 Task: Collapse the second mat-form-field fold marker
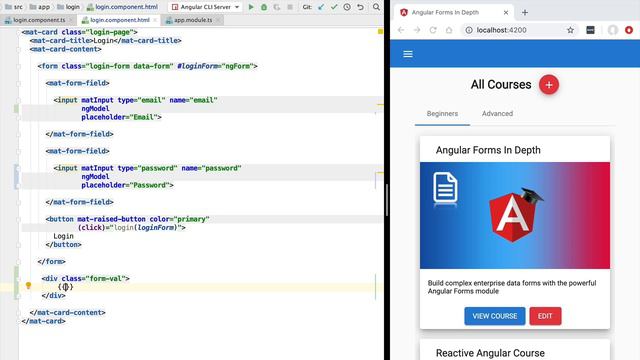(x=18, y=151)
